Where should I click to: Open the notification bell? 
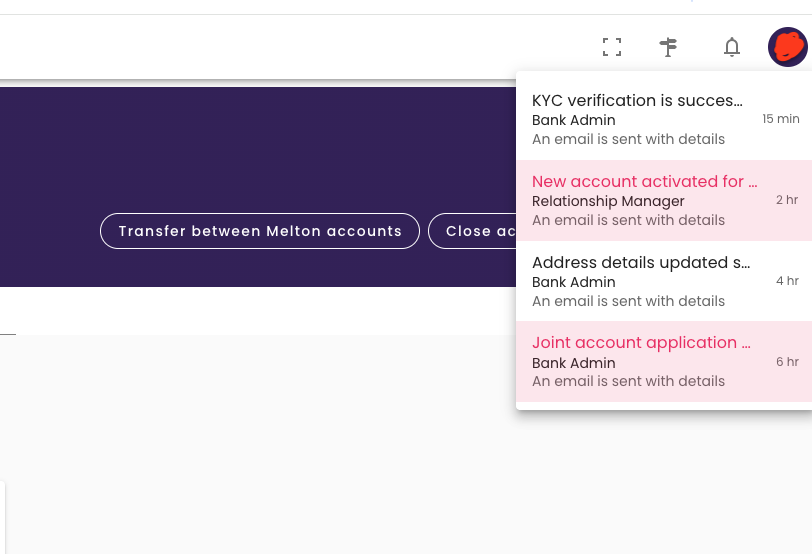[732, 47]
